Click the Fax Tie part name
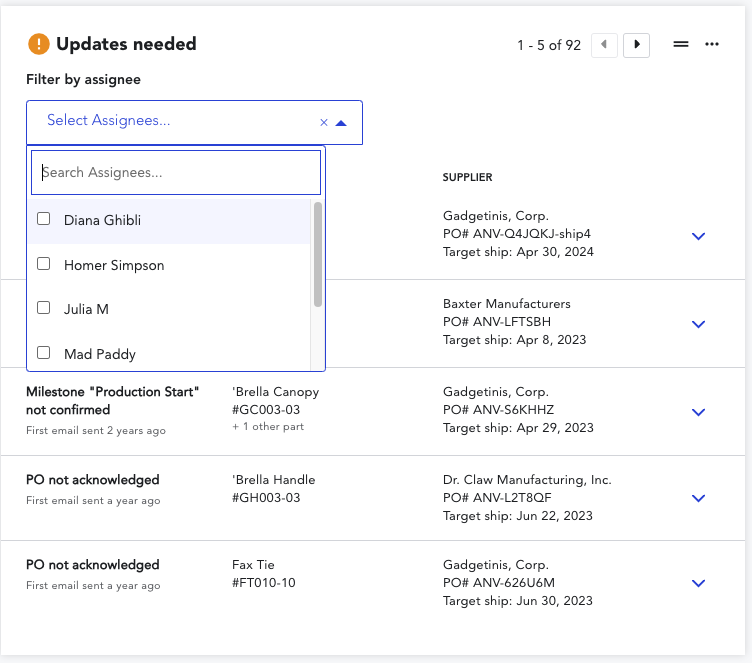Image resolution: width=752 pixels, height=663 pixels. 253,565
